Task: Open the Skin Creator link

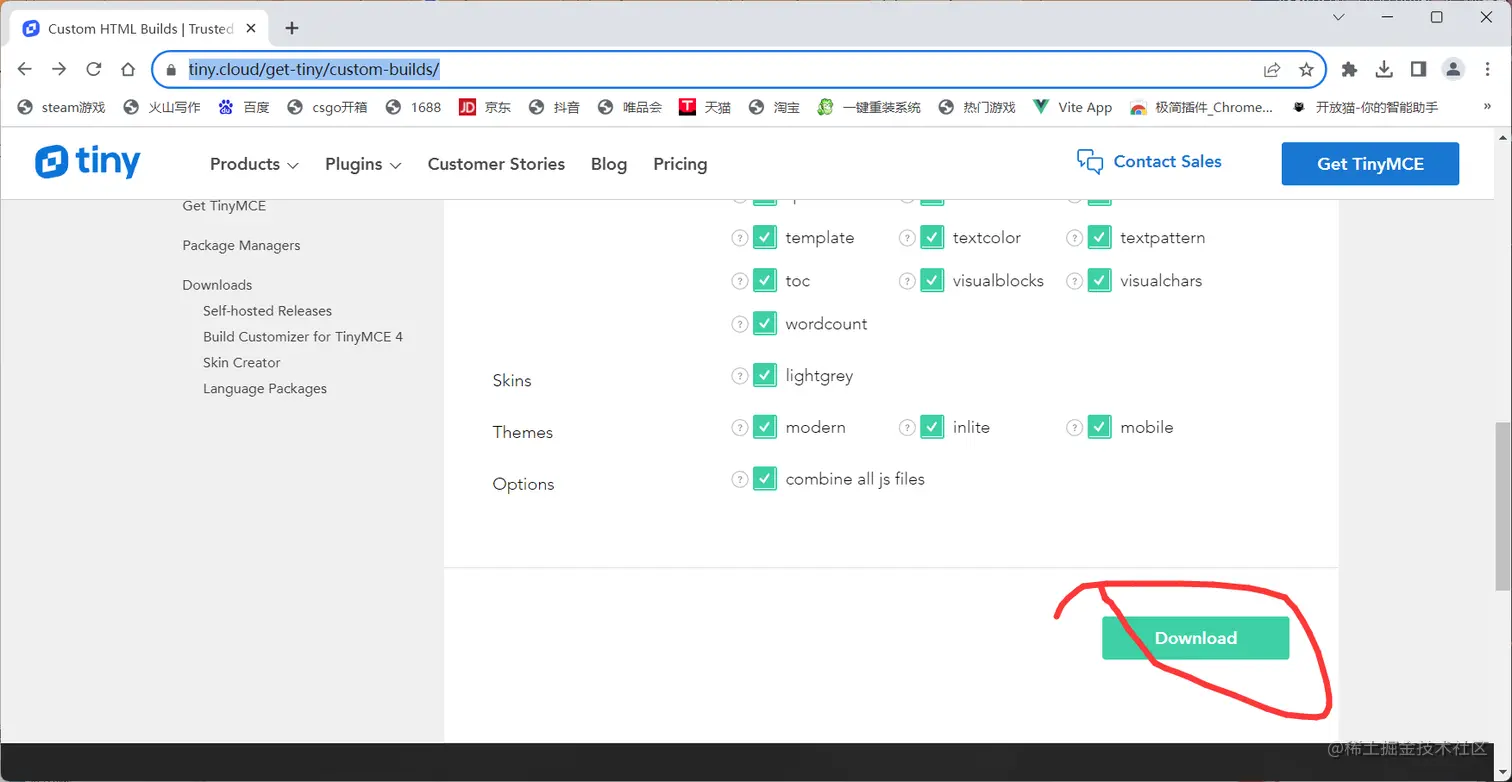Action: tap(241, 363)
